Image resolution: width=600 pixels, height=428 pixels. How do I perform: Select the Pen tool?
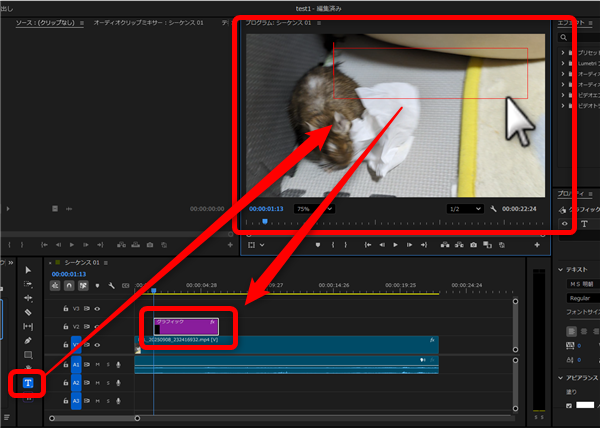point(28,340)
